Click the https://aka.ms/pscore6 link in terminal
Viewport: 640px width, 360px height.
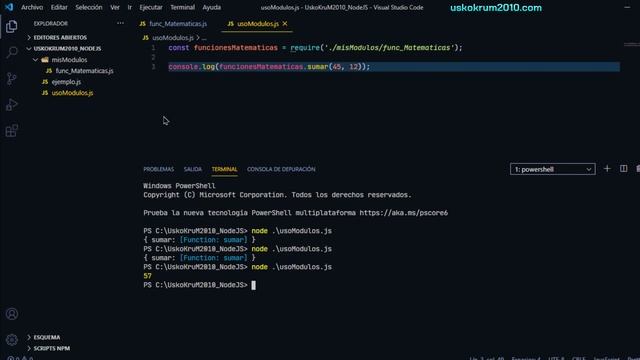[403, 213]
